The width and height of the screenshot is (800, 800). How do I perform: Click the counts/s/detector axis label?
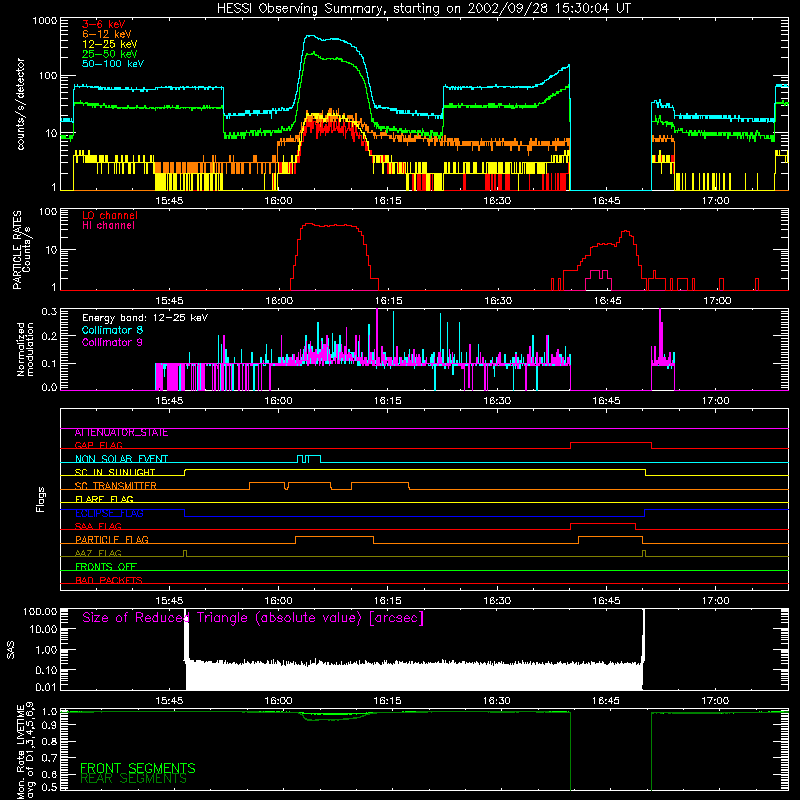pyautogui.click(x=21, y=104)
